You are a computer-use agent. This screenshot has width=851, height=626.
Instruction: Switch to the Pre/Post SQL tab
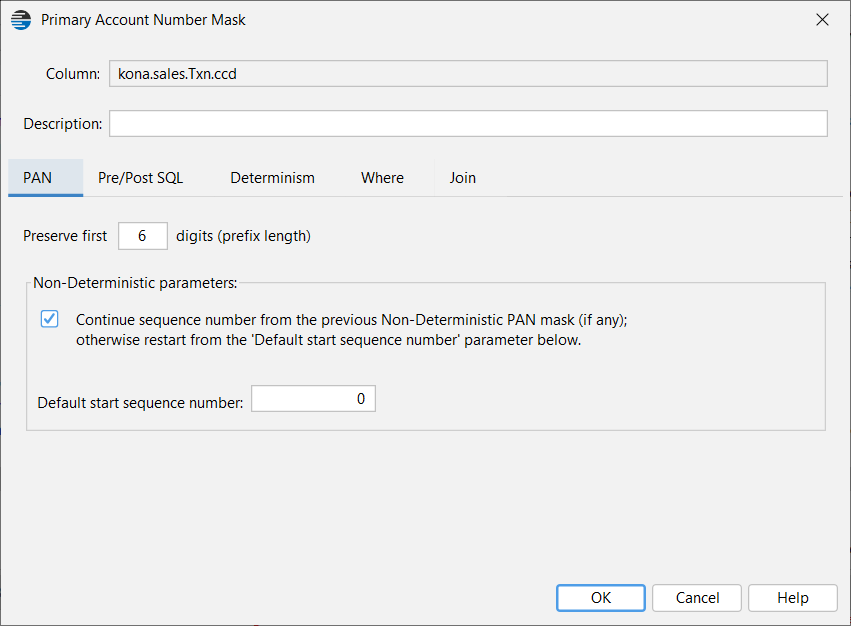(x=141, y=178)
